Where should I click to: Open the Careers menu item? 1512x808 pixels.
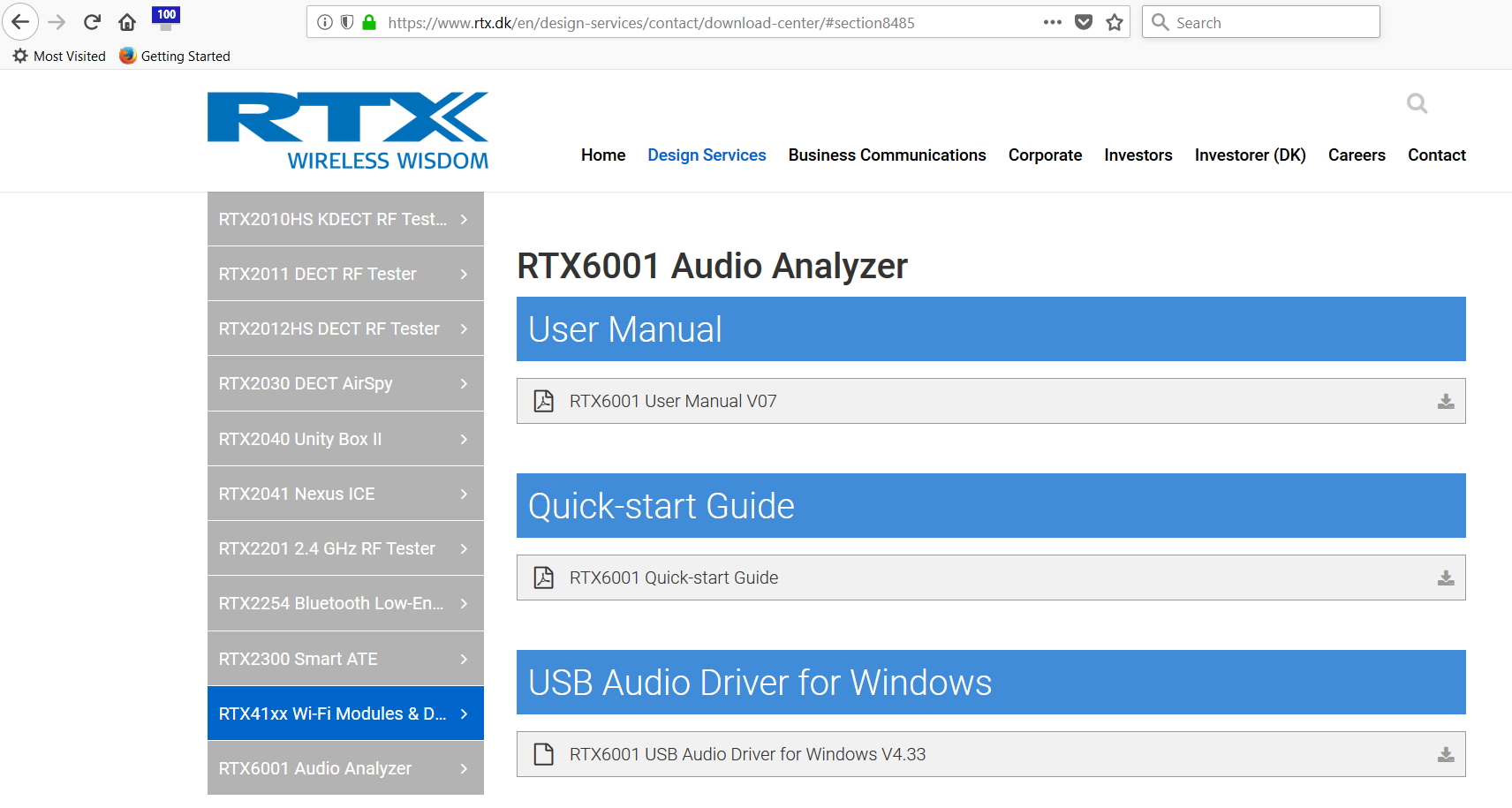click(x=1357, y=155)
